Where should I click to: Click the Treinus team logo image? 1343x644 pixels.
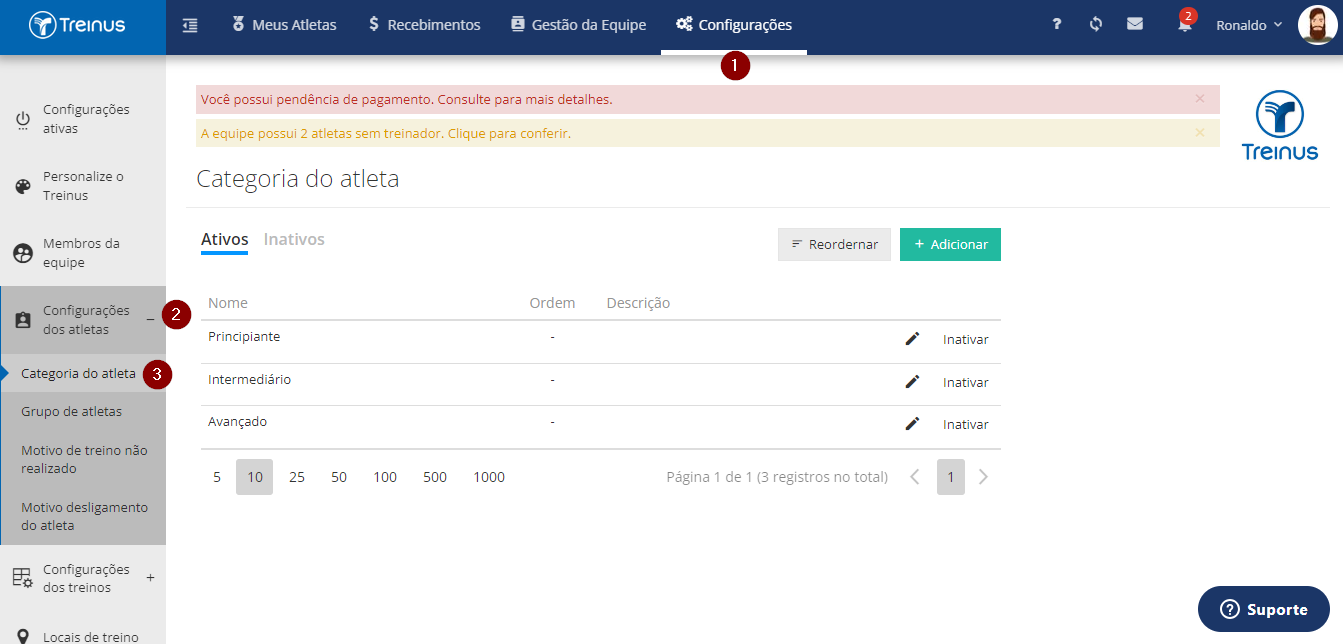[1280, 125]
